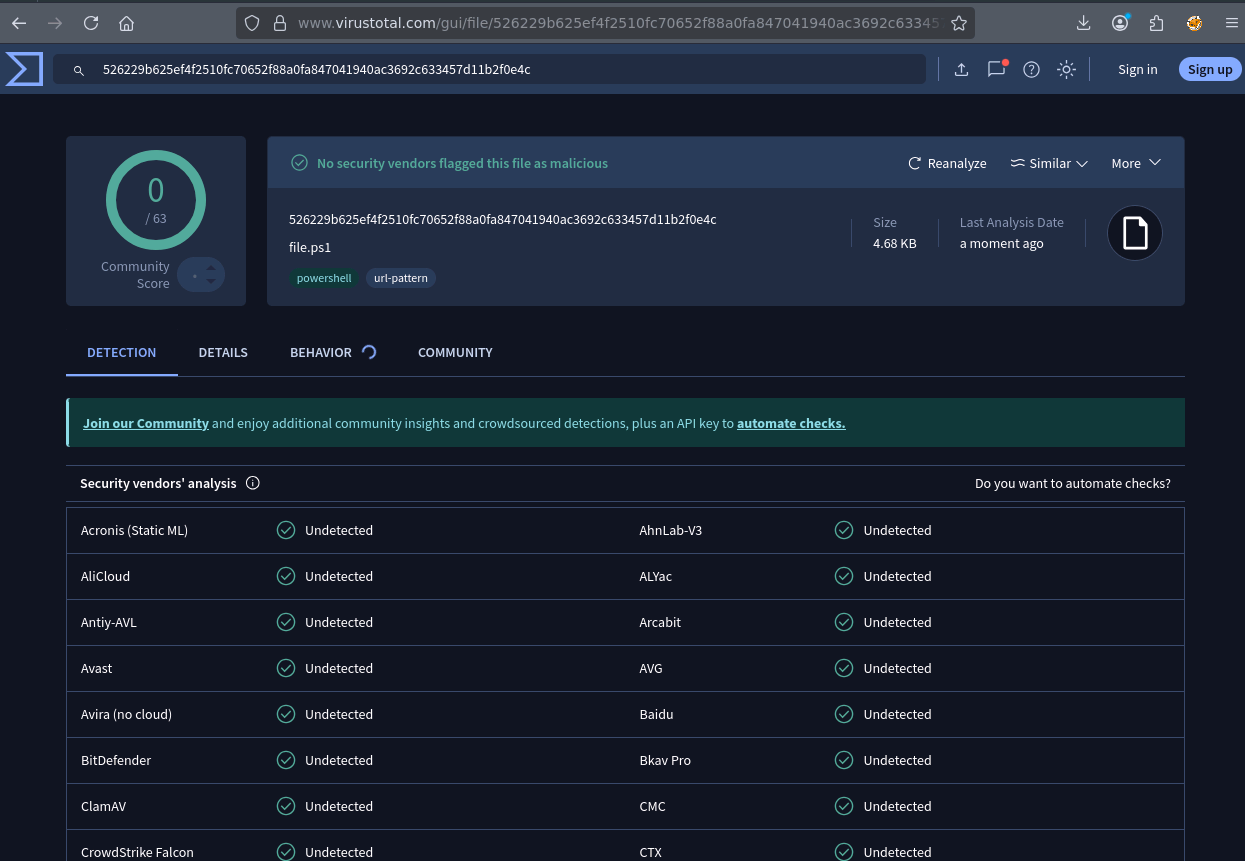
Task: Open the BEHAVIOR tab
Action: click(x=321, y=352)
